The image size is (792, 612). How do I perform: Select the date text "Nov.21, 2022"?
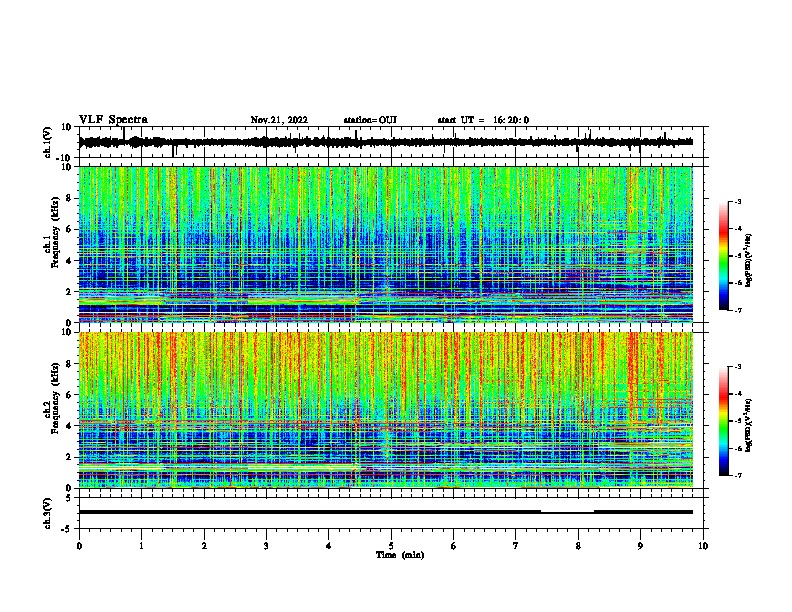pos(279,120)
